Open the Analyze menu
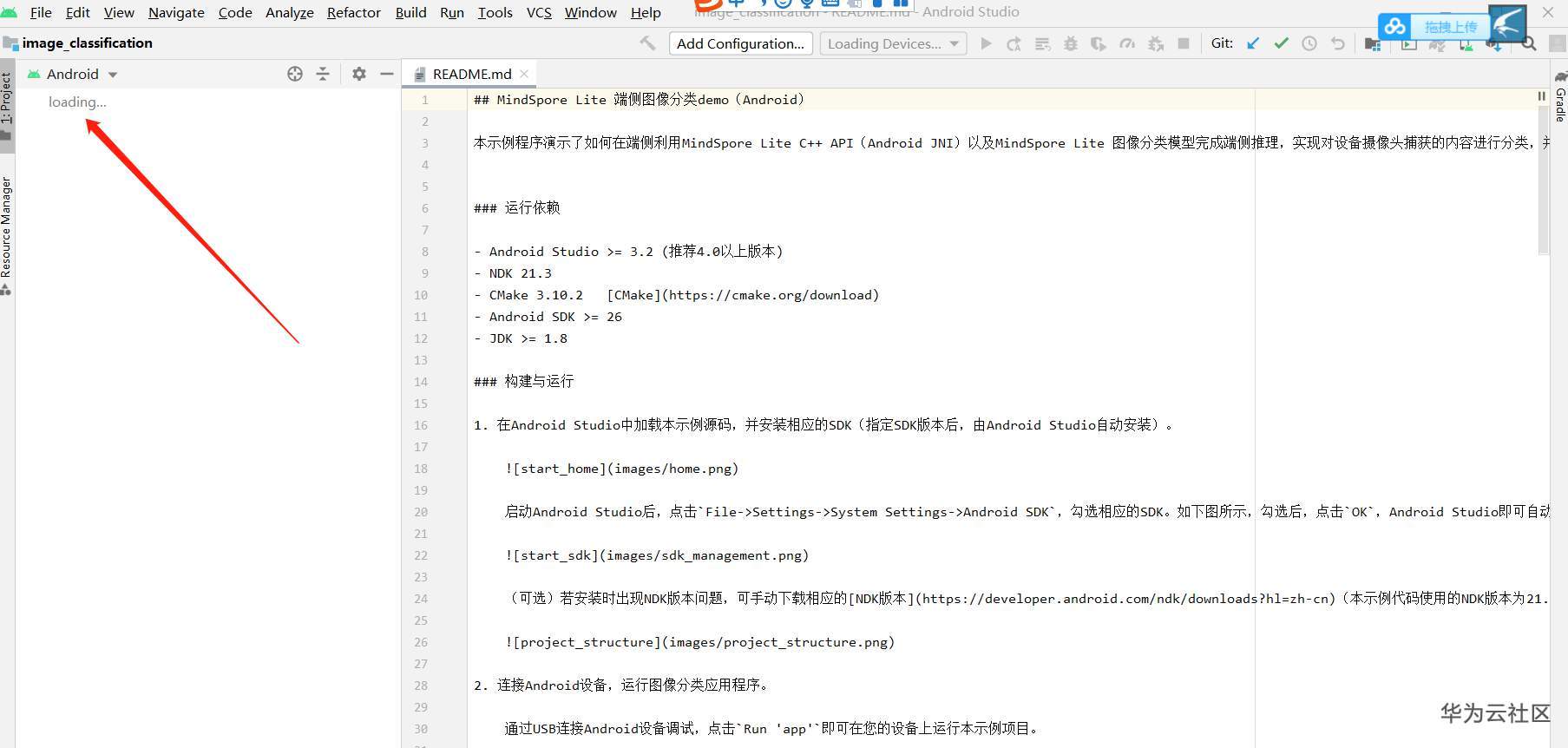The height and width of the screenshot is (748, 1568). coord(290,12)
